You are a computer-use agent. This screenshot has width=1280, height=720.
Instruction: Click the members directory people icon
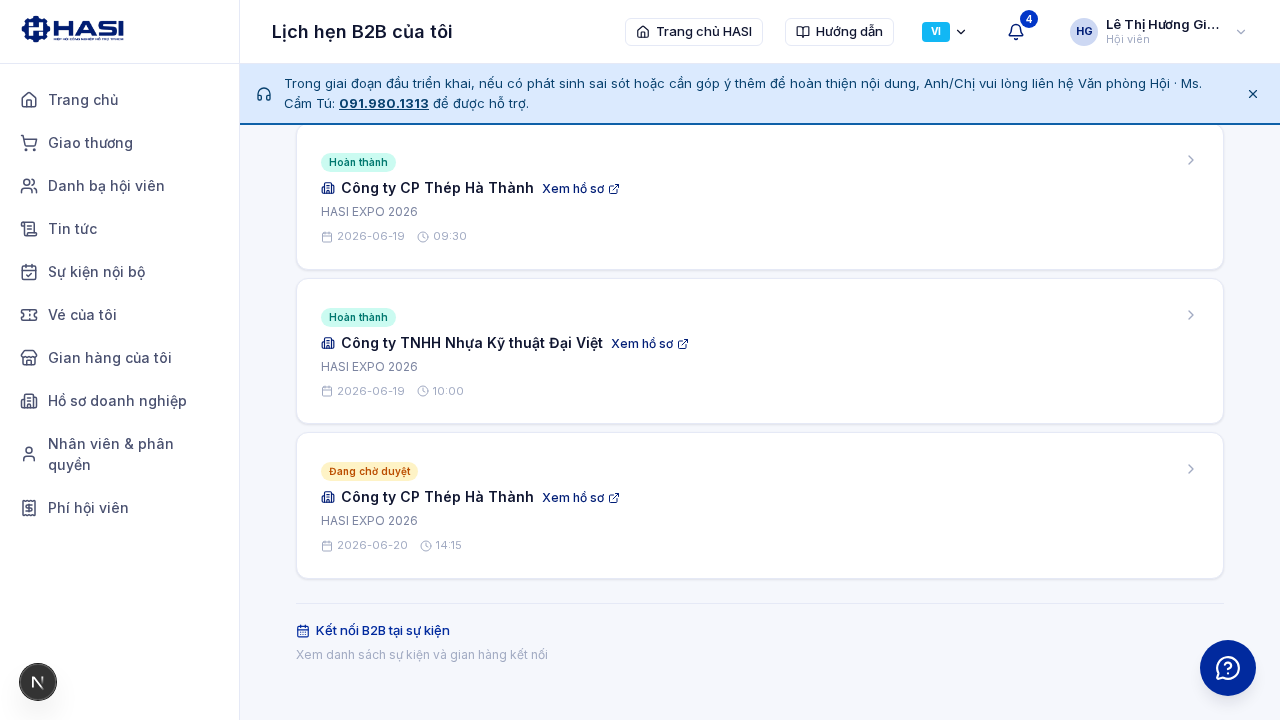[29, 186]
